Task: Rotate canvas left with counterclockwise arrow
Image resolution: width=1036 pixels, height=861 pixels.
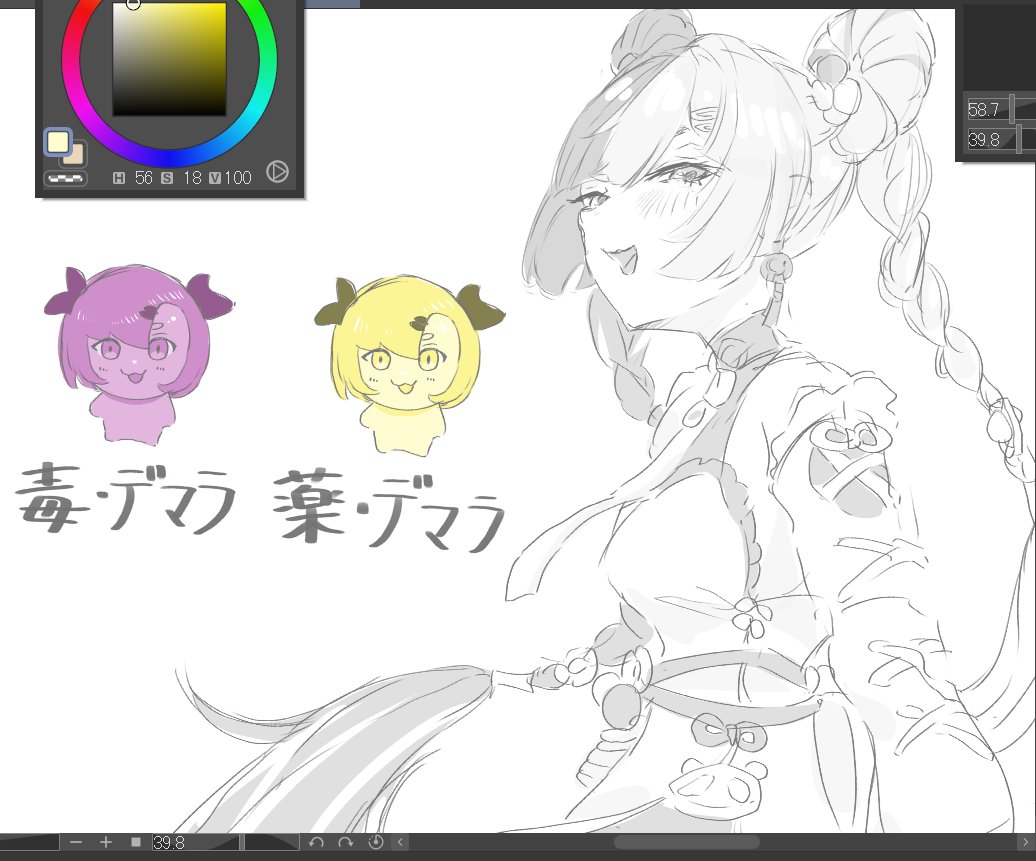Action: coord(316,842)
